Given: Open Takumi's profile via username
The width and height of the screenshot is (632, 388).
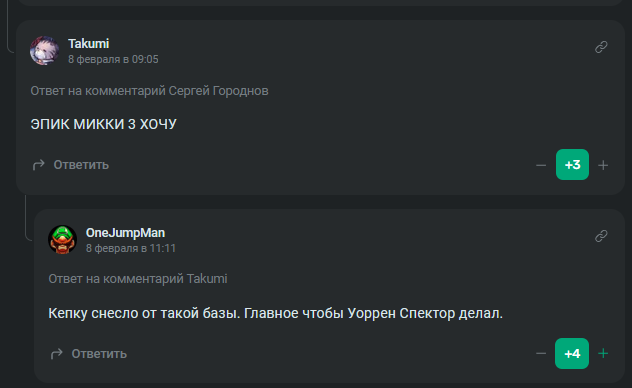Looking at the screenshot, I should 88,44.
